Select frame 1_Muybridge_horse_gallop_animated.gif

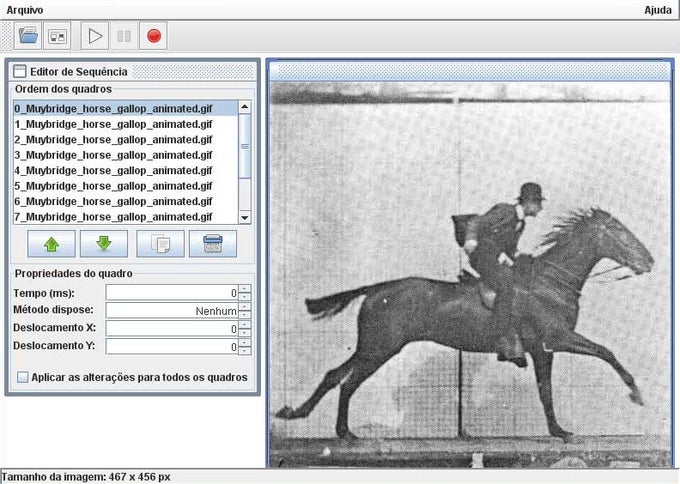126,124
